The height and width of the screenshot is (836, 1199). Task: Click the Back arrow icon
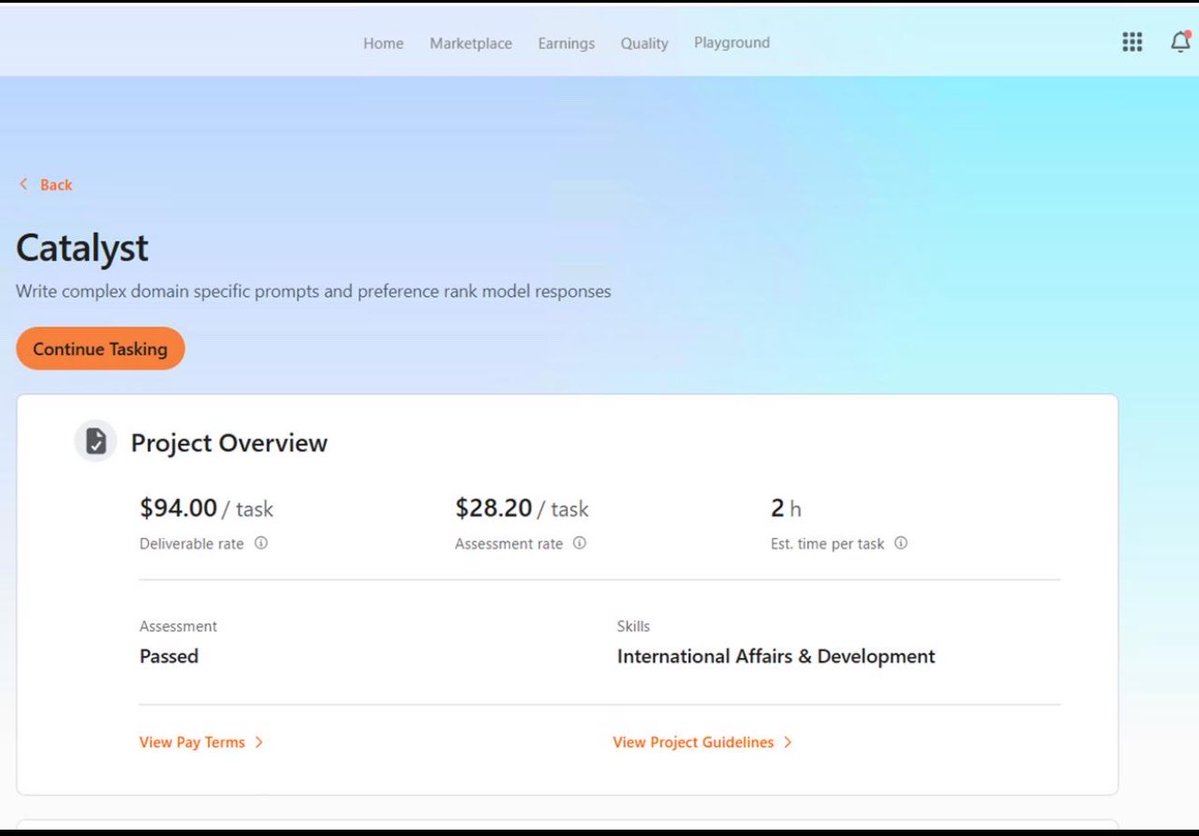point(24,184)
